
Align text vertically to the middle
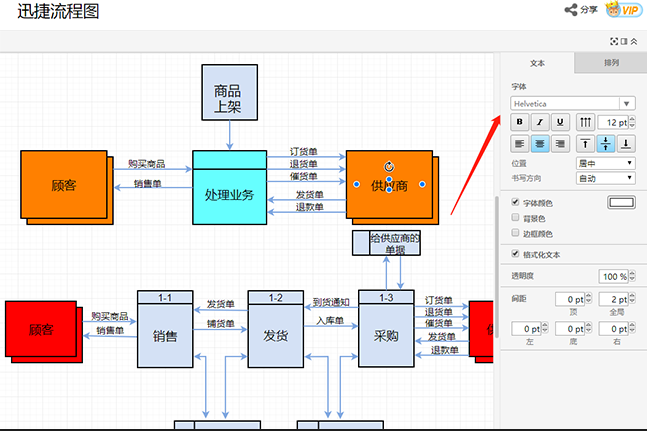point(605,144)
